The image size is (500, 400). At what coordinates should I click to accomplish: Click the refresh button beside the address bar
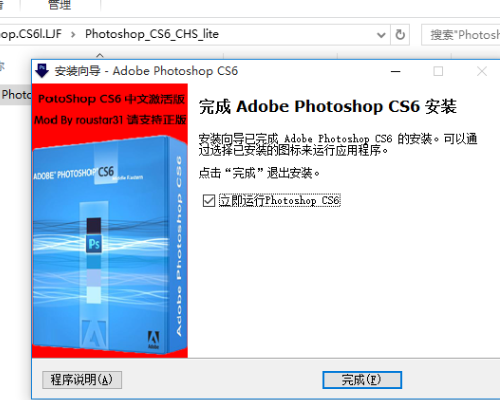(400, 34)
